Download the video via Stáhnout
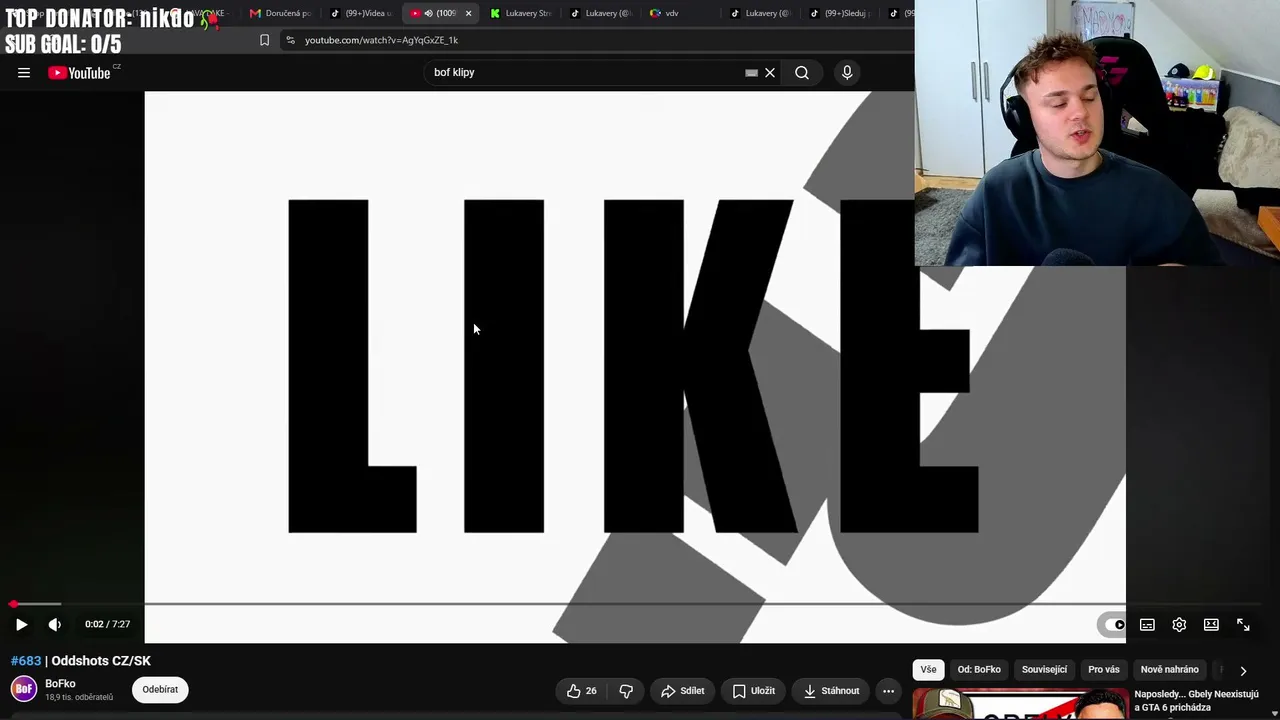This screenshot has width=1280, height=720. click(831, 691)
